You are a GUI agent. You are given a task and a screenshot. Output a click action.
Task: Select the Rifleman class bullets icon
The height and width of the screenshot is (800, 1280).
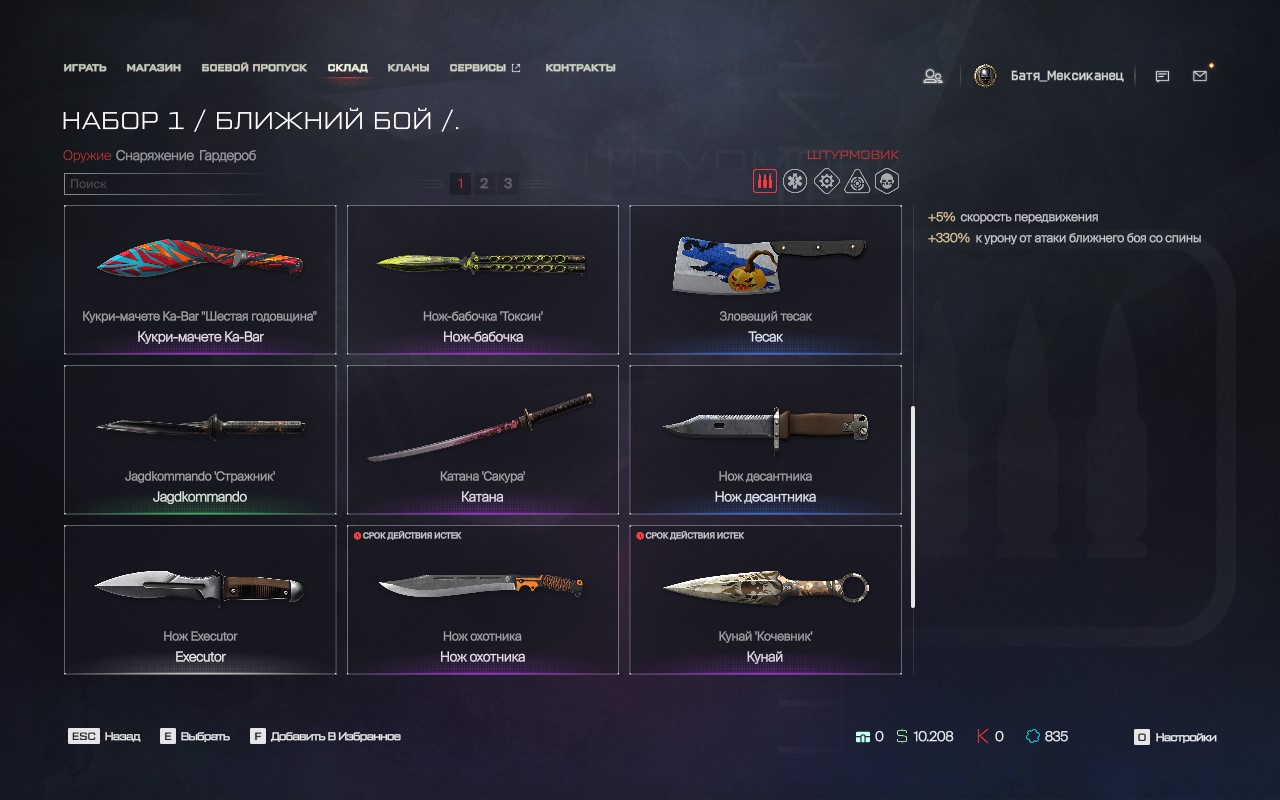[x=764, y=181]
